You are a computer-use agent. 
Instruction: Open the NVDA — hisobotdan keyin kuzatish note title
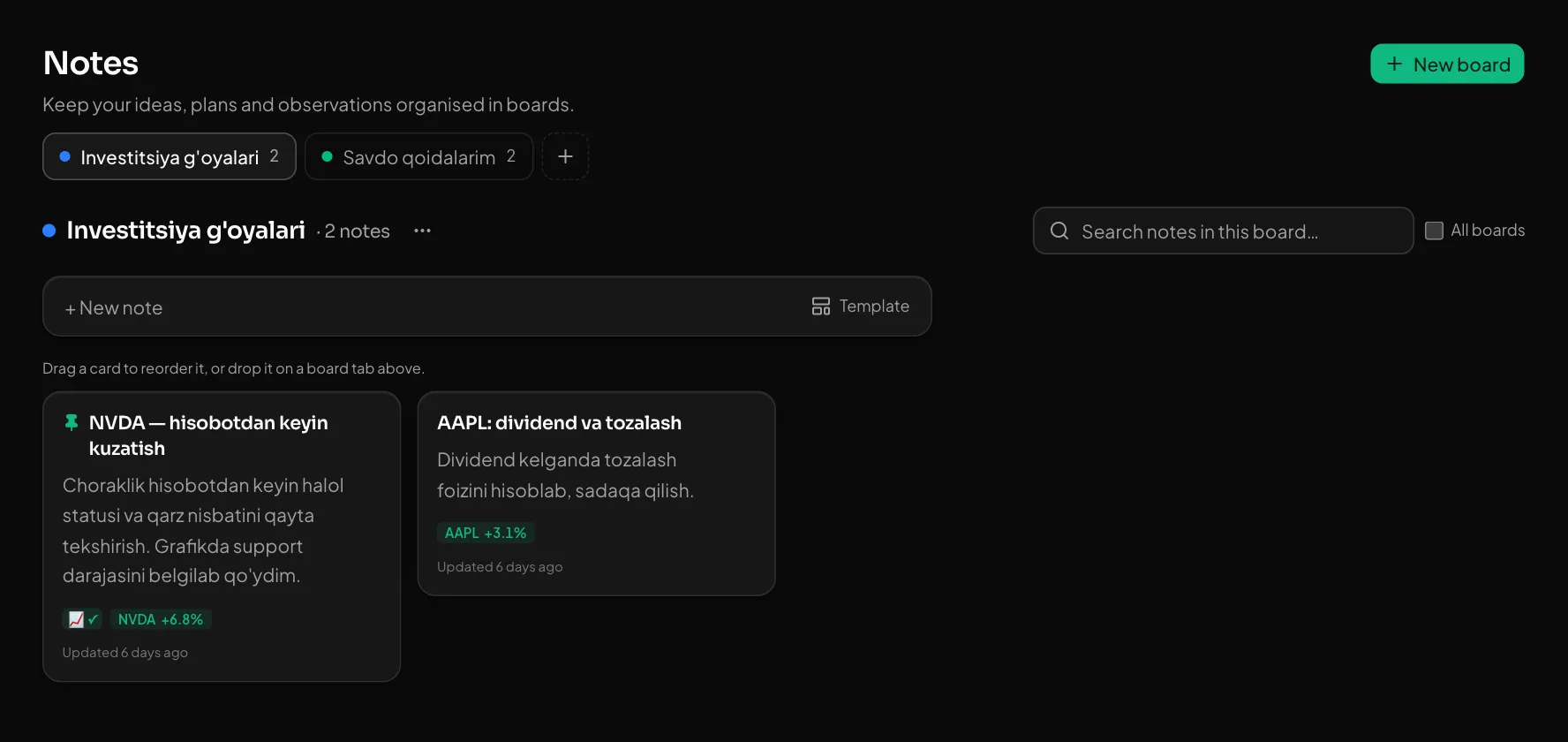point(208,435)
